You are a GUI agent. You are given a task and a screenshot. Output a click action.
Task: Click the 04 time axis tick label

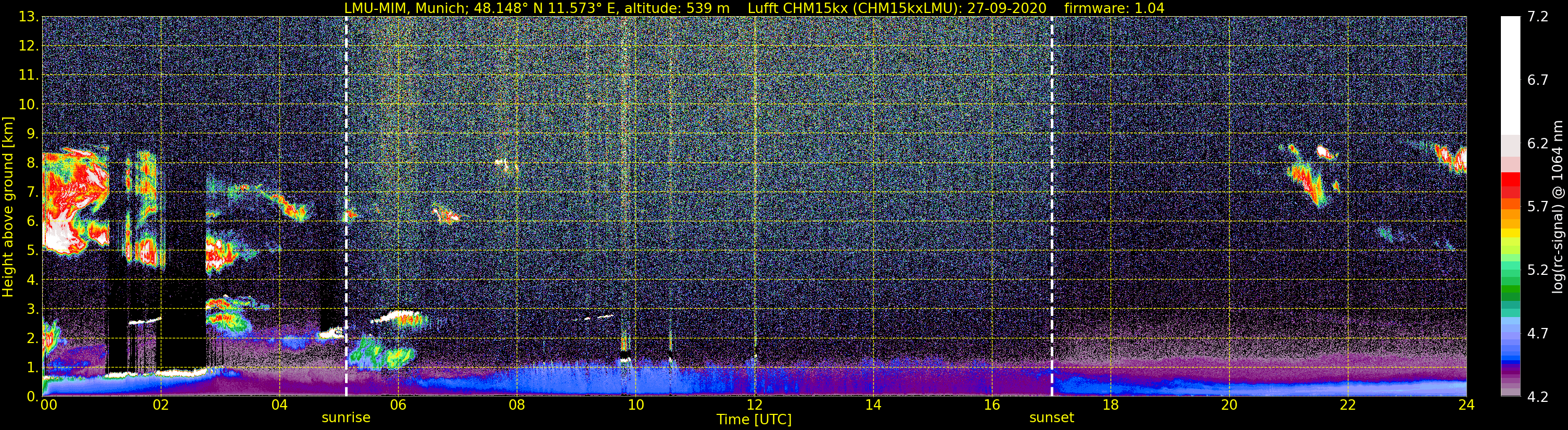(x=279, y=405)
